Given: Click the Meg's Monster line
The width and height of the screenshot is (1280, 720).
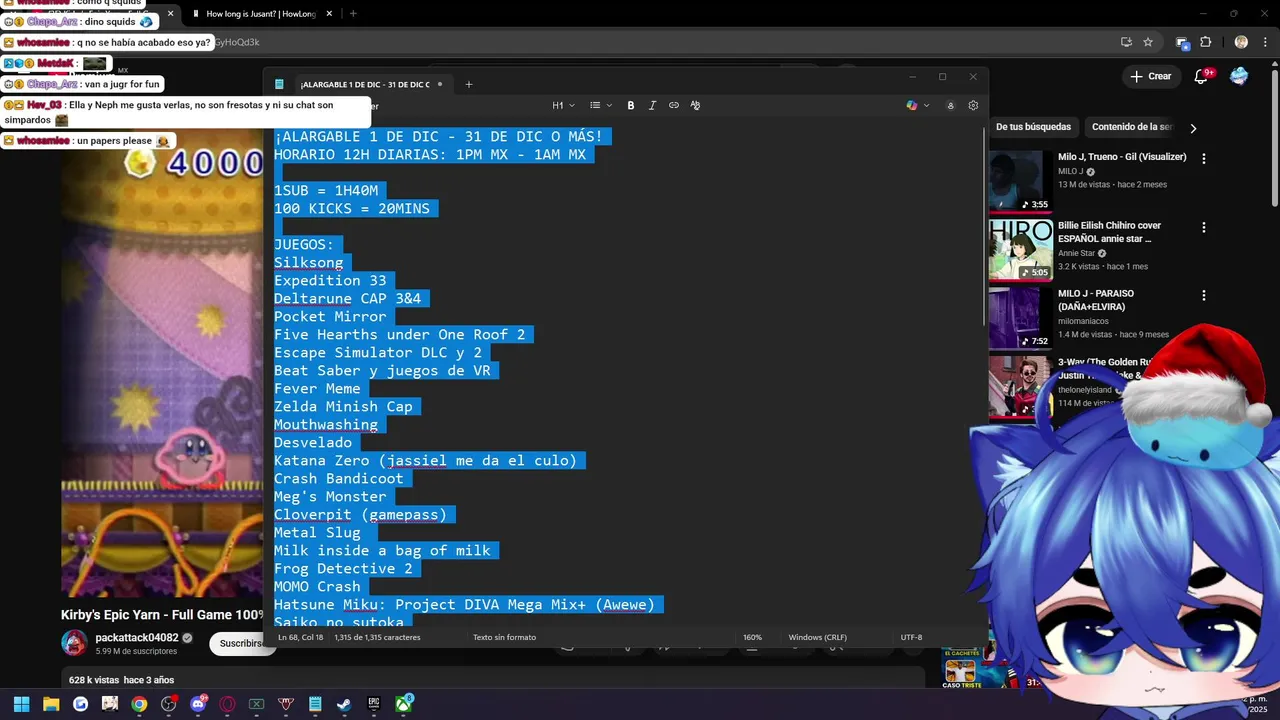Looking at the screenshot, I should 330,496.
